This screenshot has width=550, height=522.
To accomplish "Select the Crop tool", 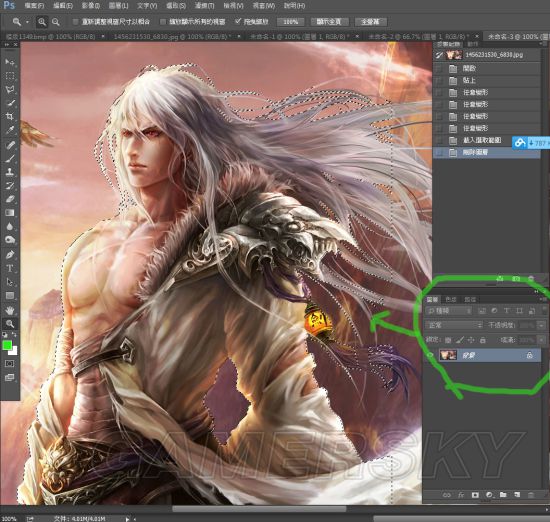I will (10, 116).
